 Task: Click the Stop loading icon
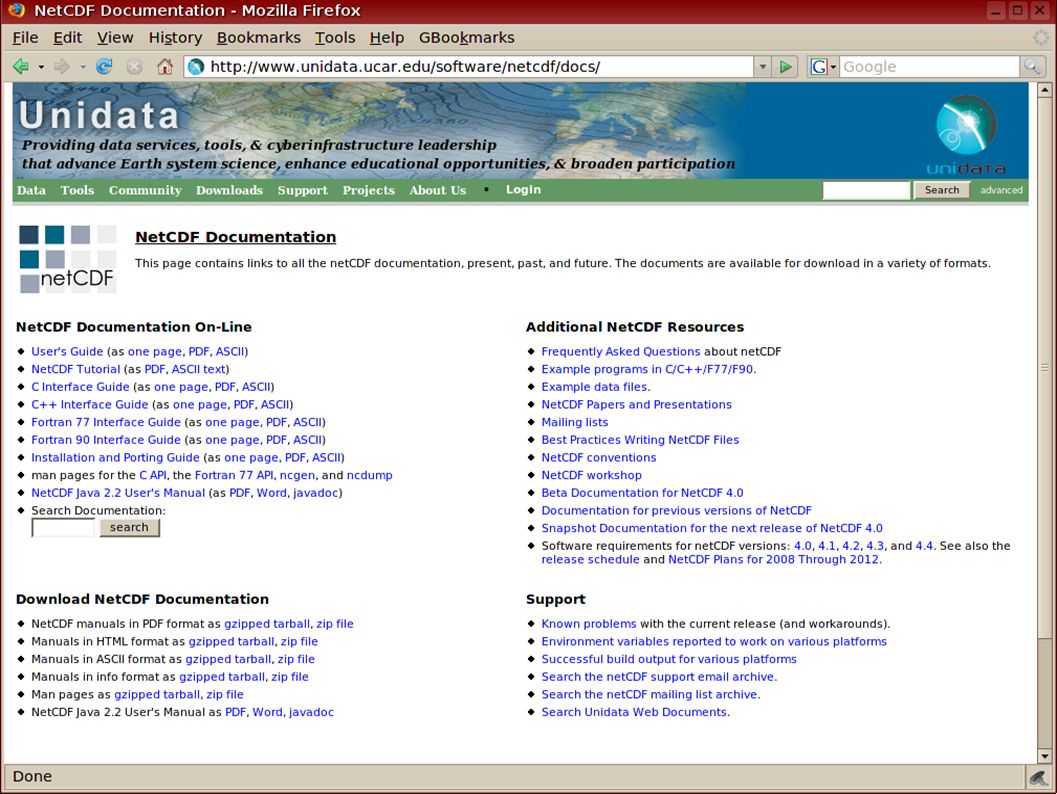135,66
